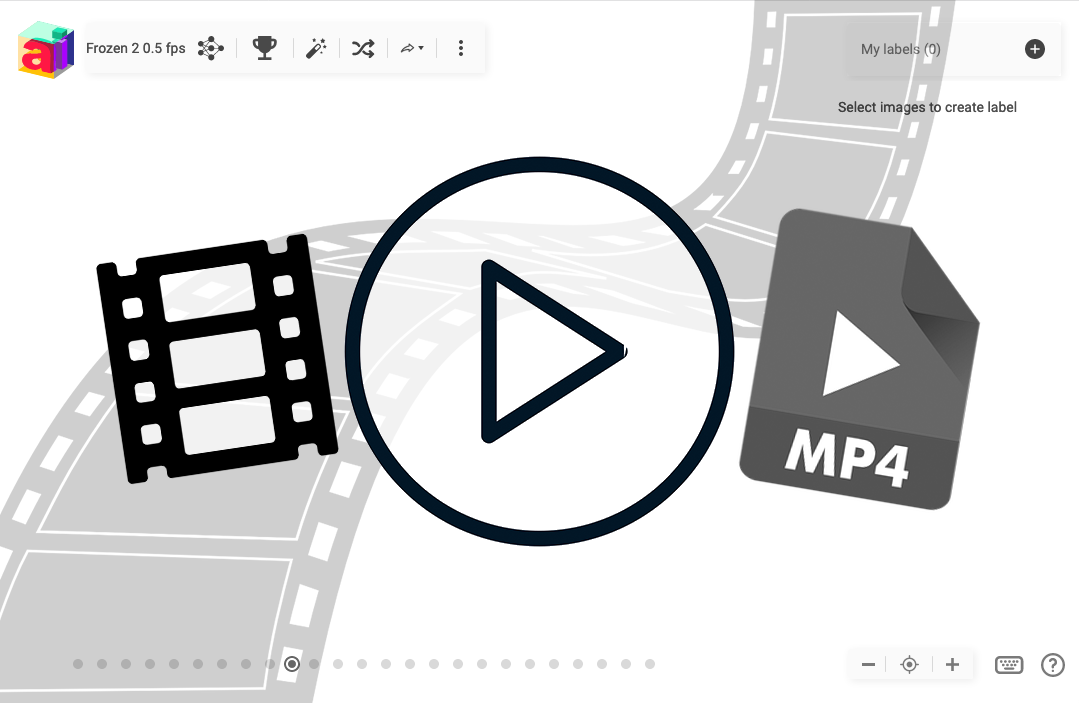The height and width of the screenshot is (703, 1079).
Task: Open the three-dot overflow menu
Action: [460, 47]
